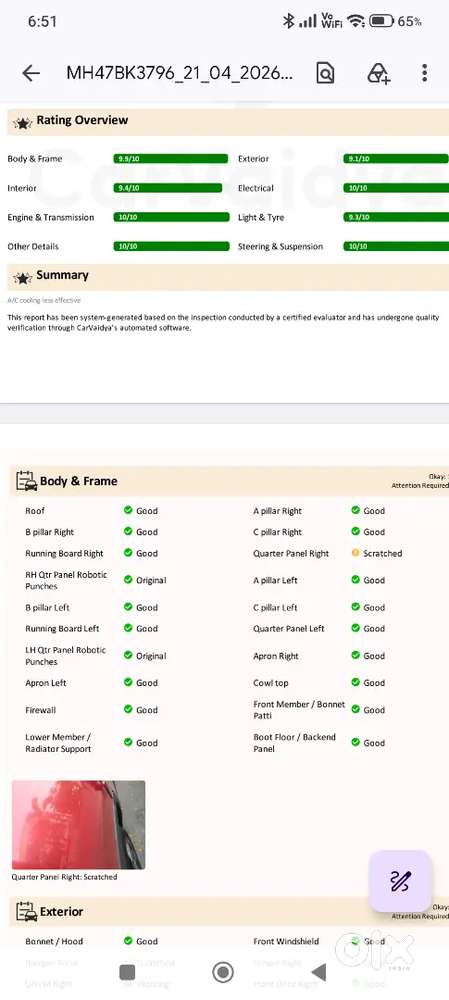Tap the add to Drive icon
The height and width of the screenshot is (1000, 449).
click(x=378, y=73)
